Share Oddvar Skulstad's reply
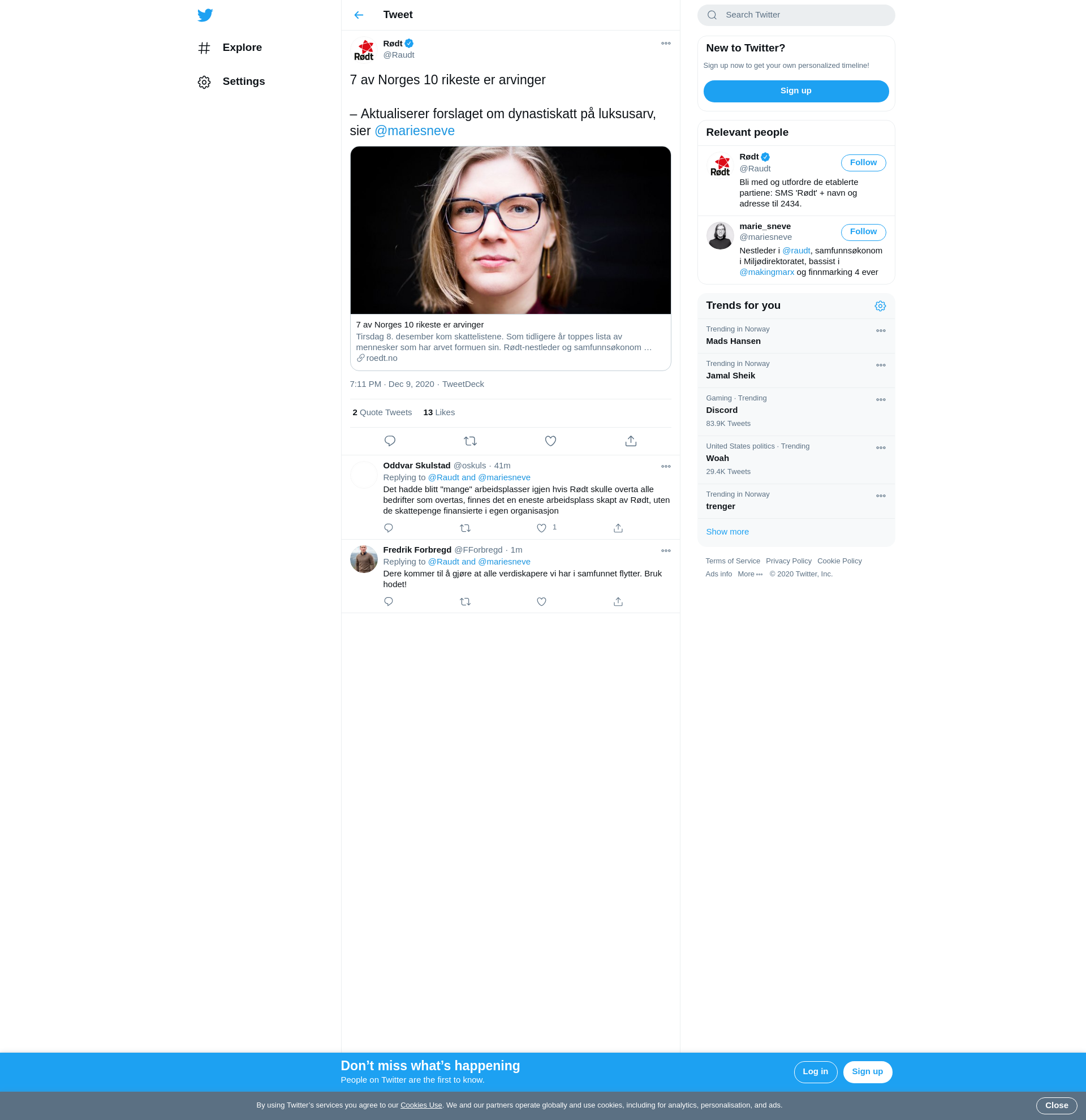This screenshot has width=1086, height=1120. (618, 528)
